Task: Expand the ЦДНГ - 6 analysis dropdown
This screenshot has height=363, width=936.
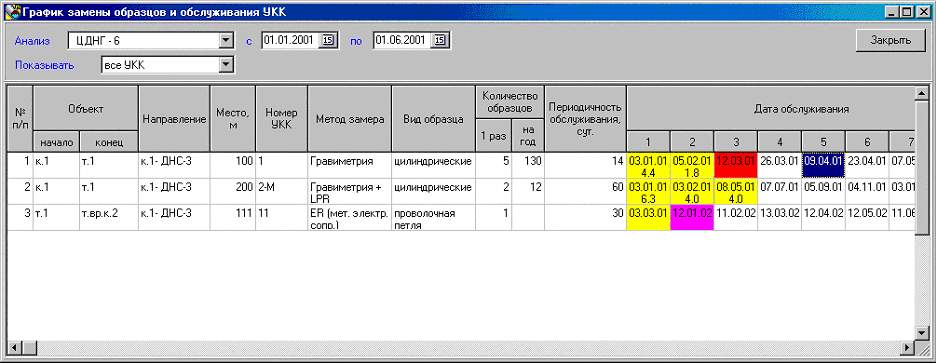Action: 226,41
